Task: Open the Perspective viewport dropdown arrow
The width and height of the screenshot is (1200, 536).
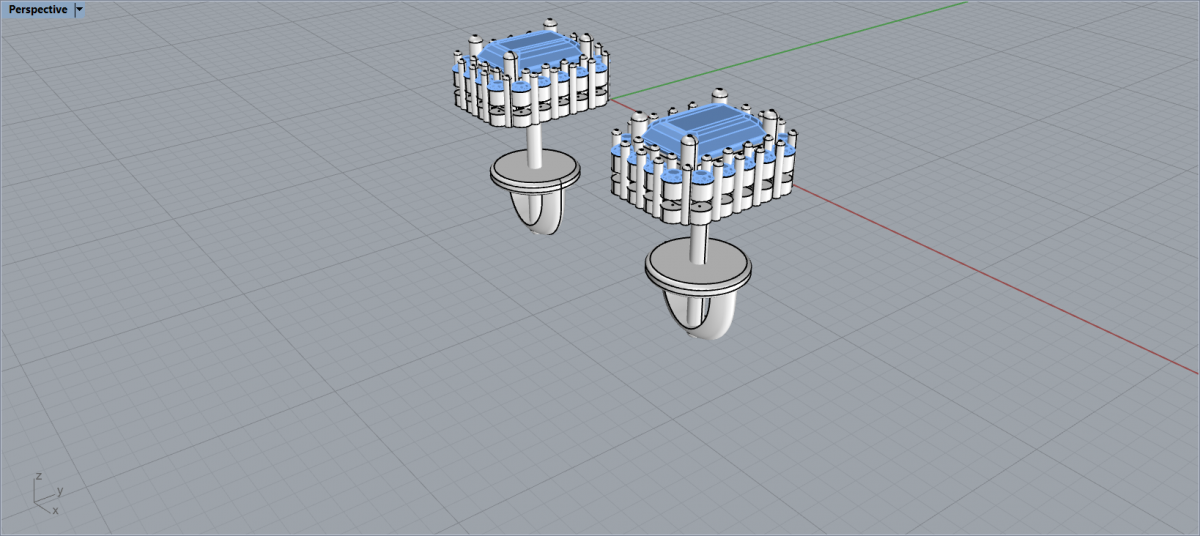Action: pos(80,10)
